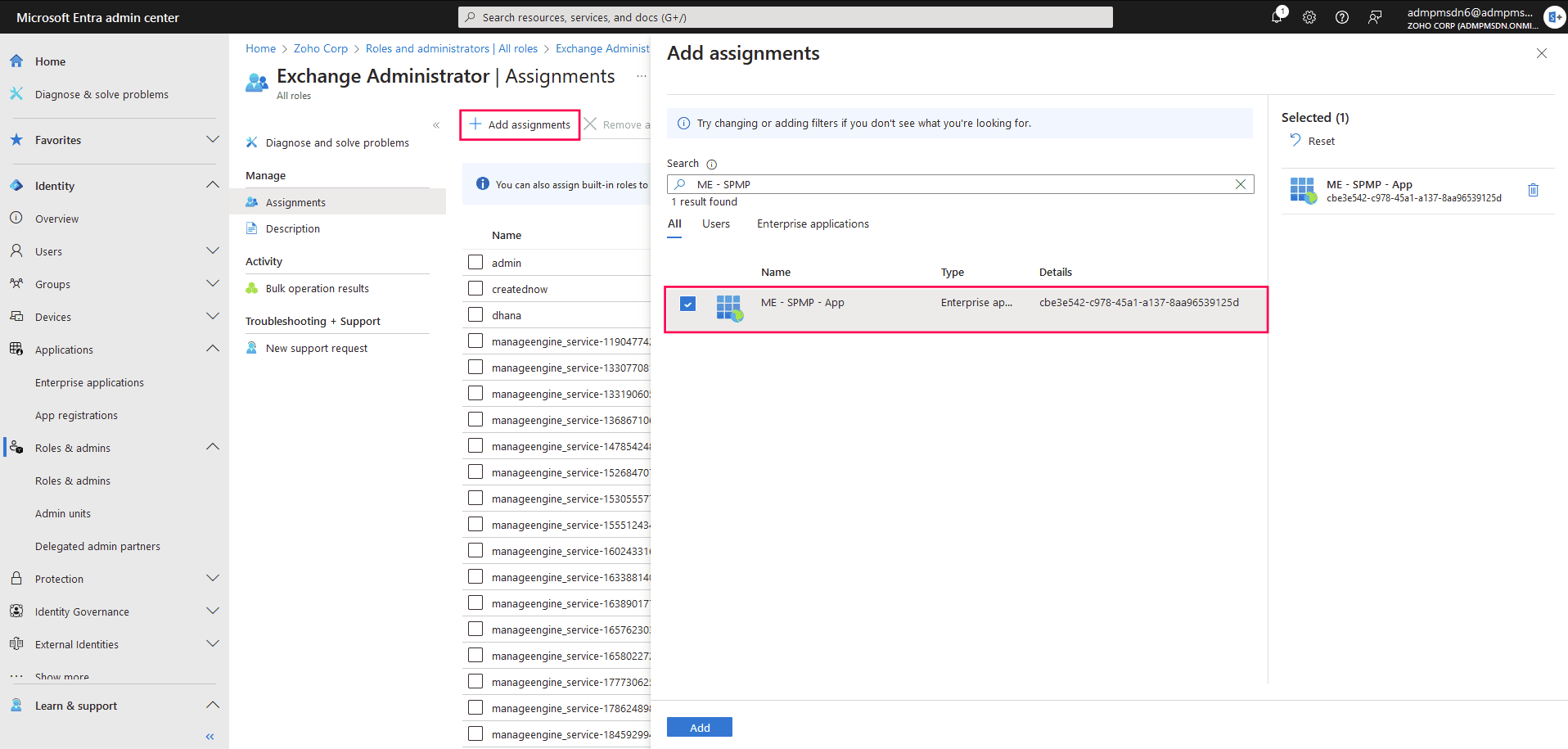Screen dimensions: 1568x749
Task: Click the Devices icon in sidebar
Action: 16,317
